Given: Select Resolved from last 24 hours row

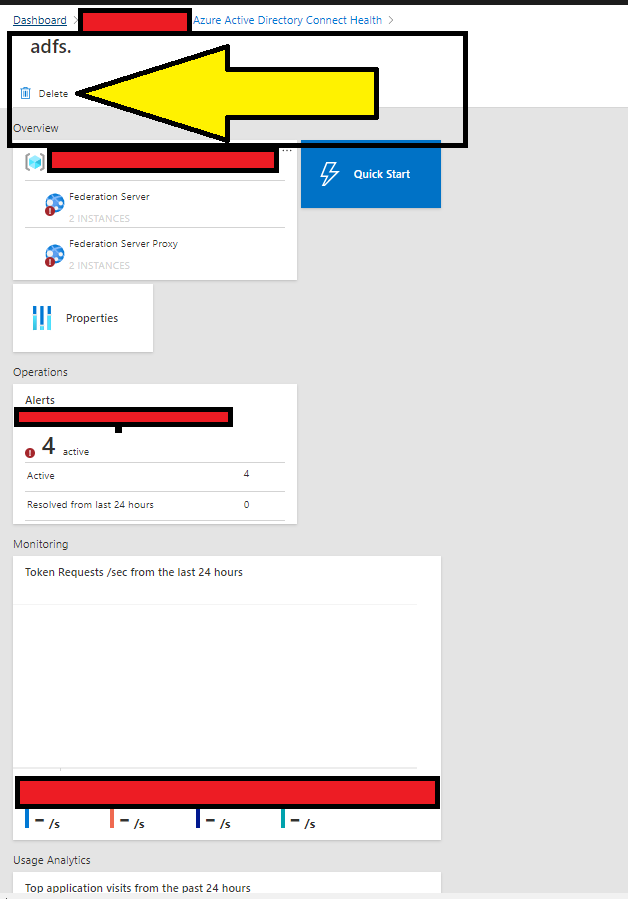Looking at the screenshot, I should [x=155, y=505].
